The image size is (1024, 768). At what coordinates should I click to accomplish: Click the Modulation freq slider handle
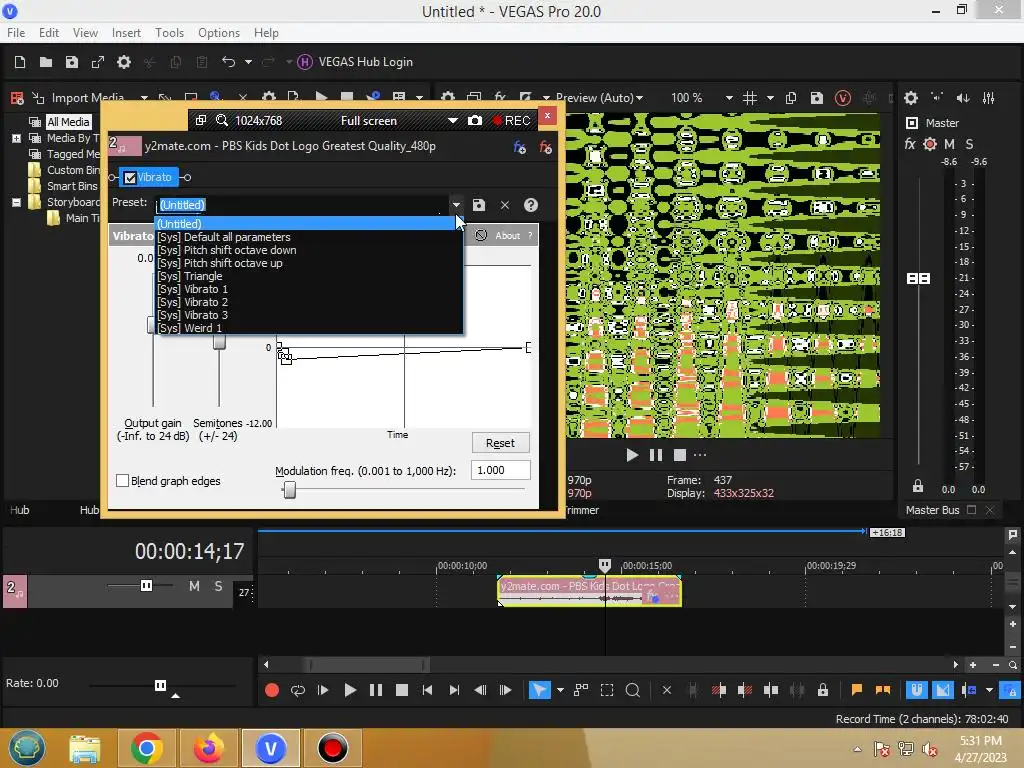[289, 489]
